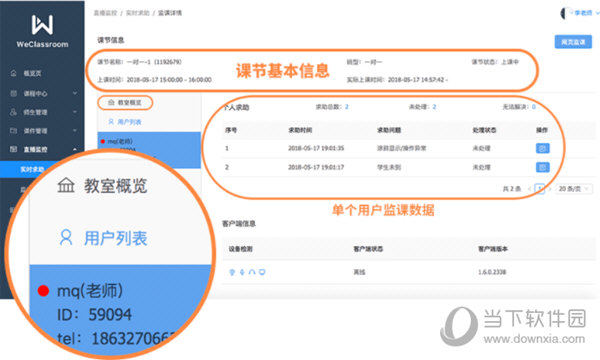This screenshot has height=360, width=600.
Task: Select 实时求助 submenu item
Action: click(x=33, y=169)
